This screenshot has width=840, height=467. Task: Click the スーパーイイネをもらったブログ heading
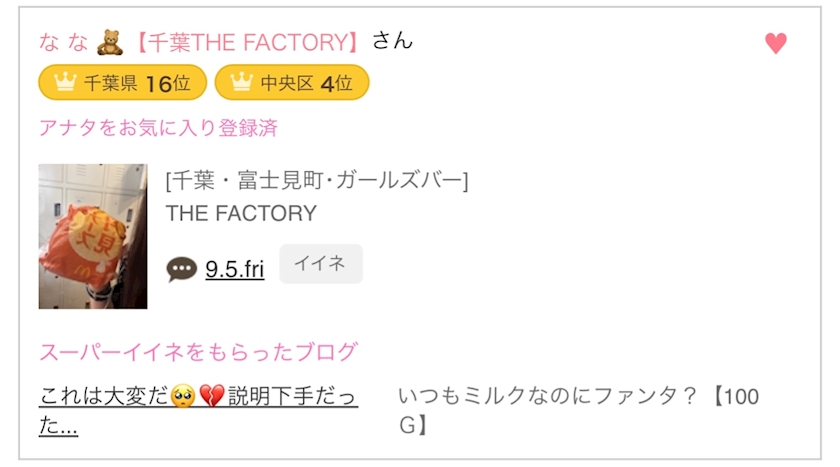197,352
